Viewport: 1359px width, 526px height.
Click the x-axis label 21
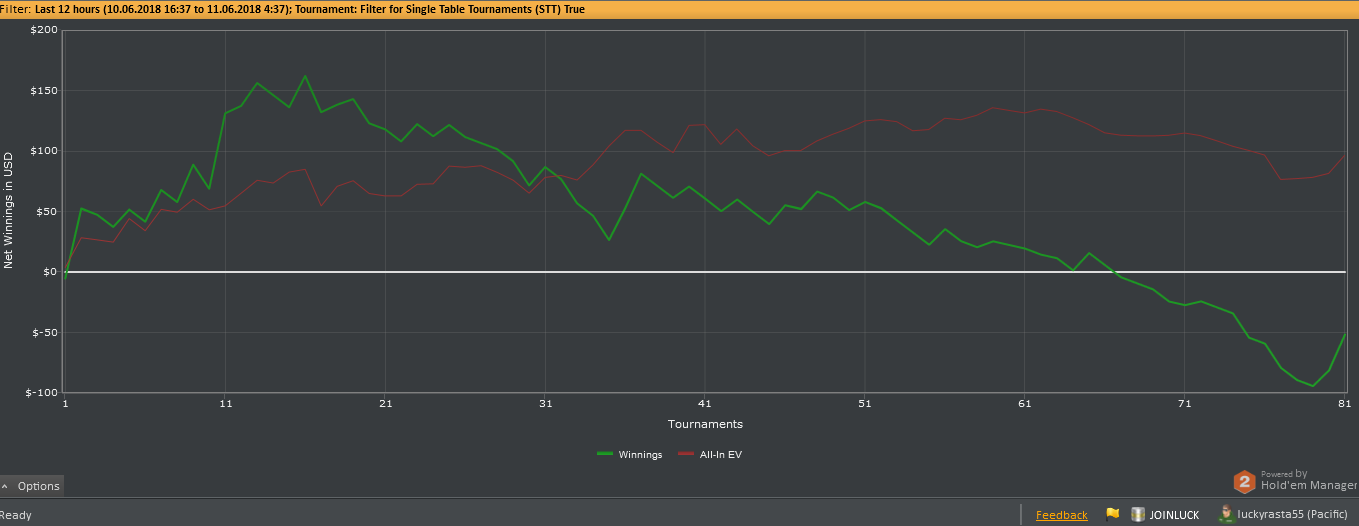[x=385, y=403]
